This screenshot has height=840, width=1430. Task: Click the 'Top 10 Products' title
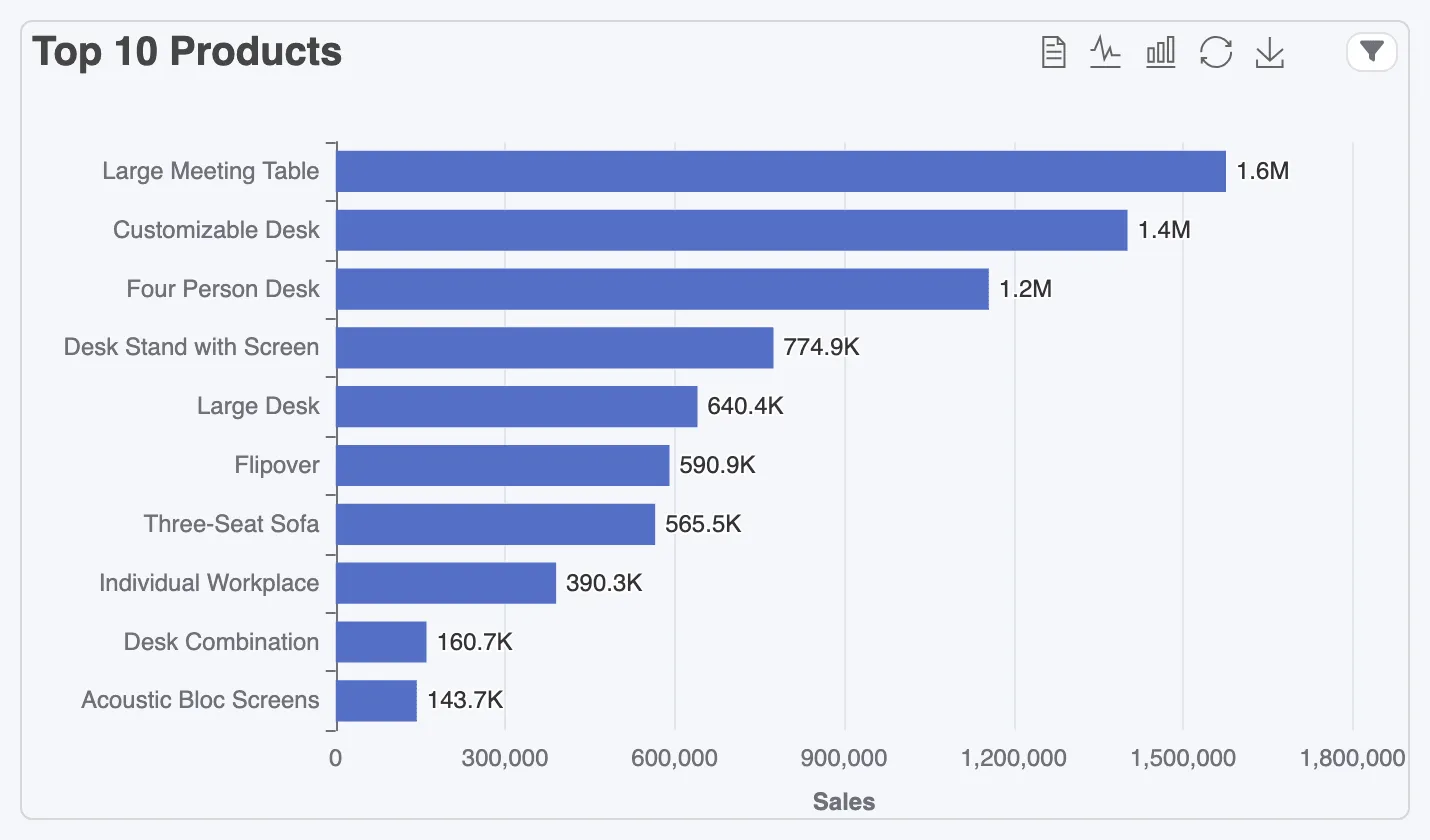pos(187,52)
